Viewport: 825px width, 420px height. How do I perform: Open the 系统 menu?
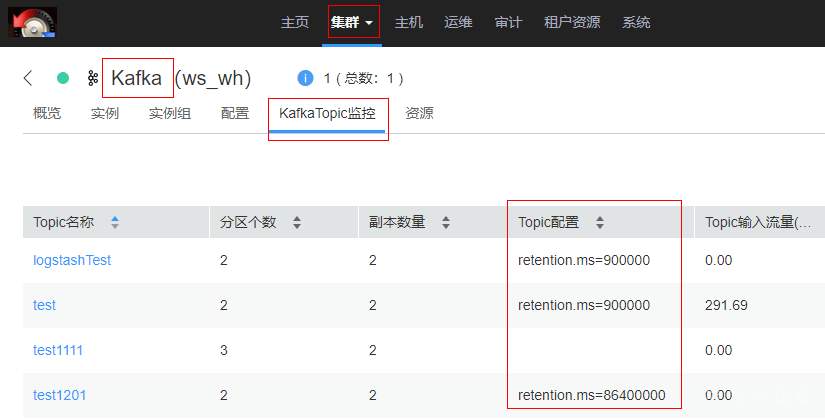(636, 23)
